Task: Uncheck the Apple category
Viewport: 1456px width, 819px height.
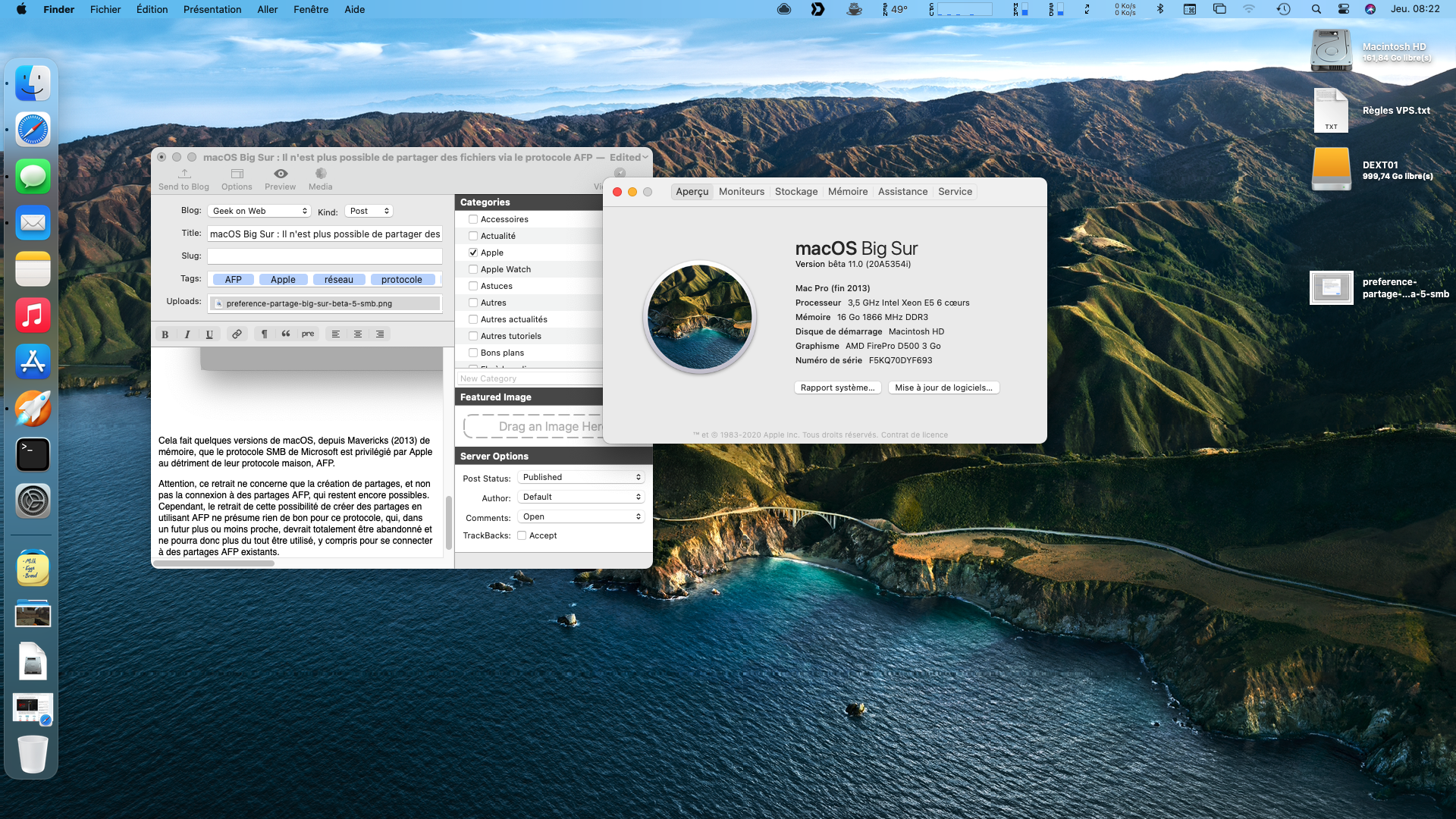Action: pos(473,253)
